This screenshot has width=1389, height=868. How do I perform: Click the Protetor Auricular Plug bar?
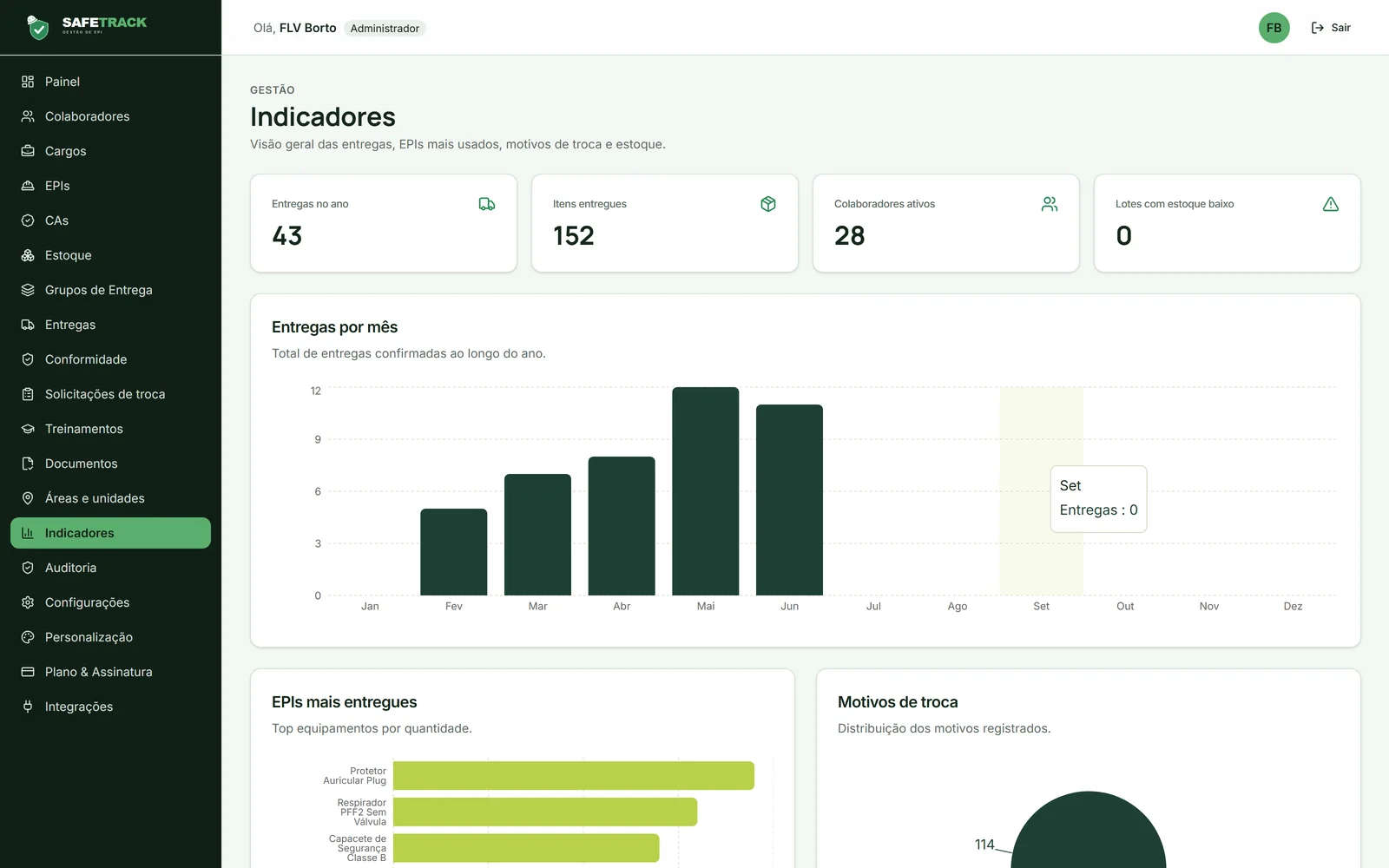(574, 776)
